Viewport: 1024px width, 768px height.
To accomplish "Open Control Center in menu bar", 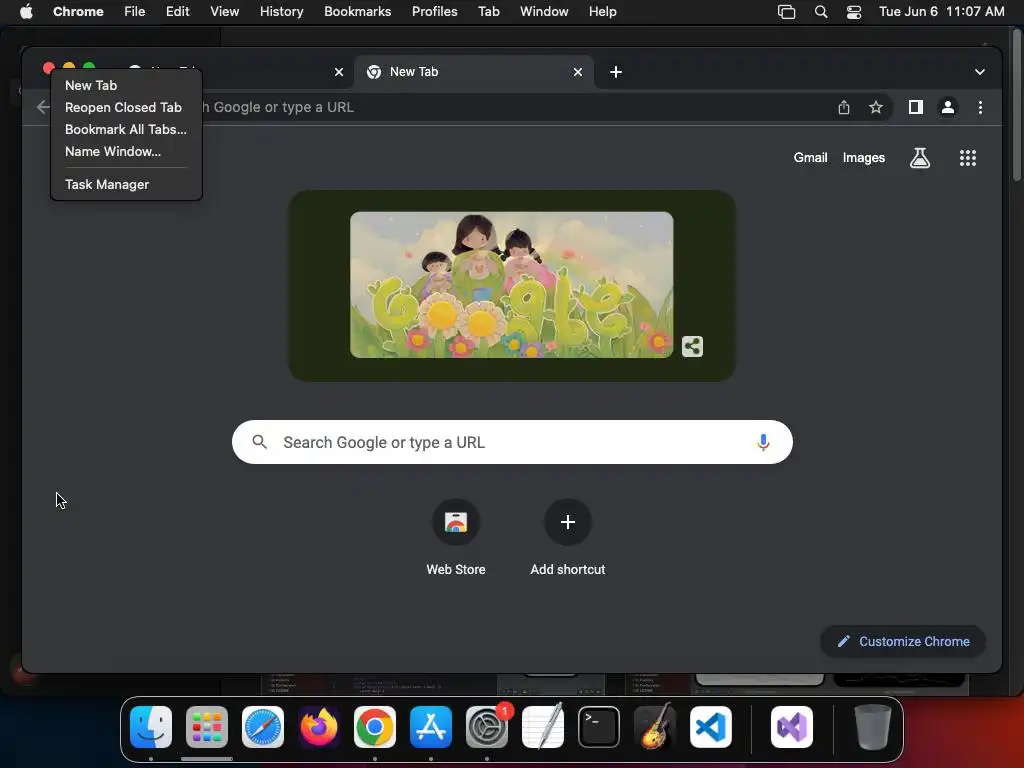I will pos(854,12).
